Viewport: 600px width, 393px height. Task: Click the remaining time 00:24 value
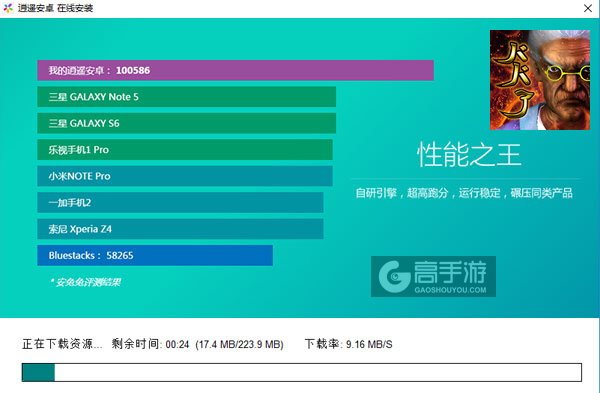point(177,344)
